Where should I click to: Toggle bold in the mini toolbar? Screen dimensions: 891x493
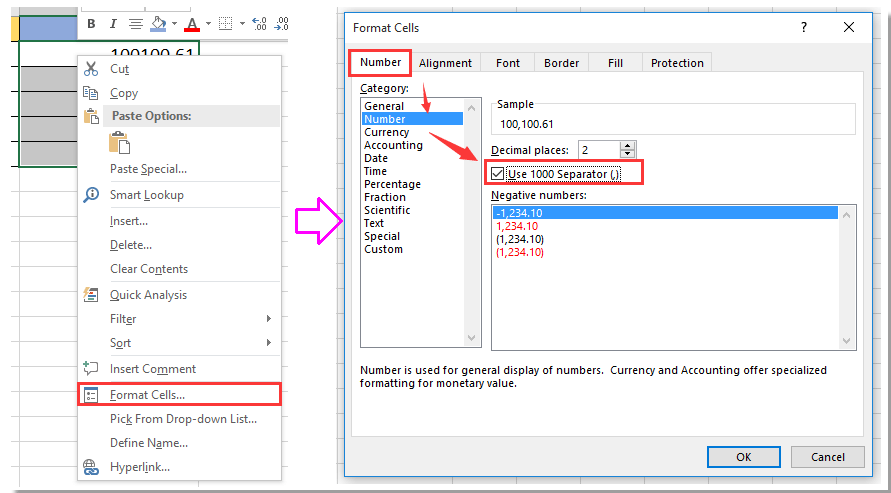91,23
